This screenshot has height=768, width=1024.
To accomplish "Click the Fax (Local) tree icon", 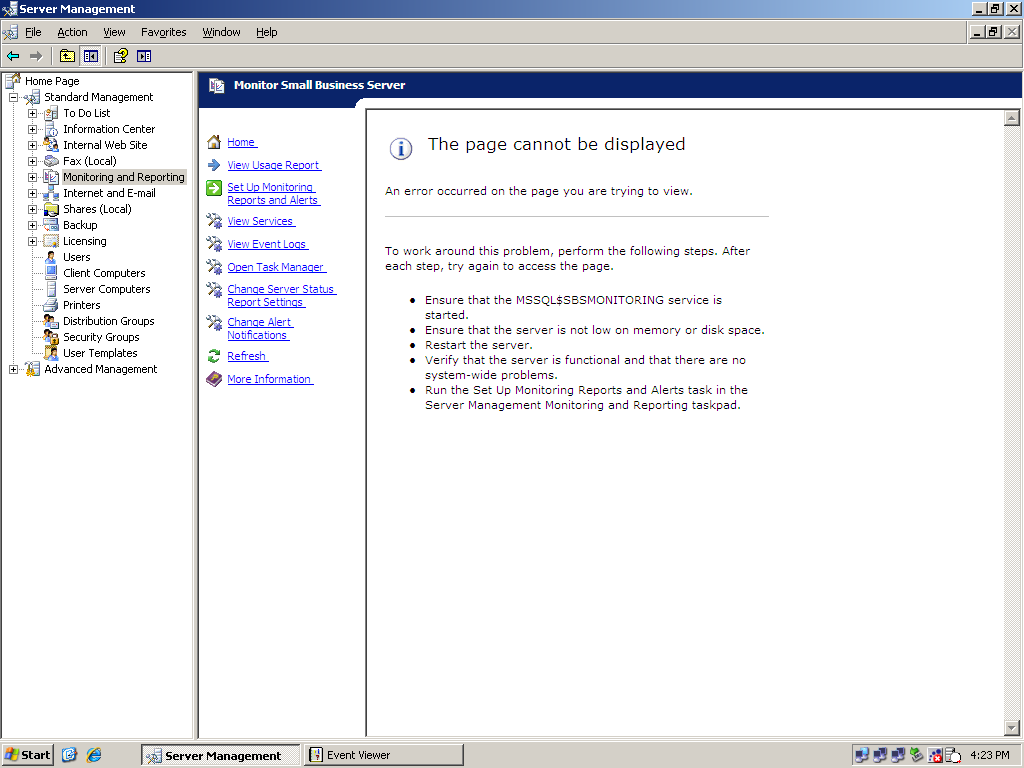I will 51,161.
